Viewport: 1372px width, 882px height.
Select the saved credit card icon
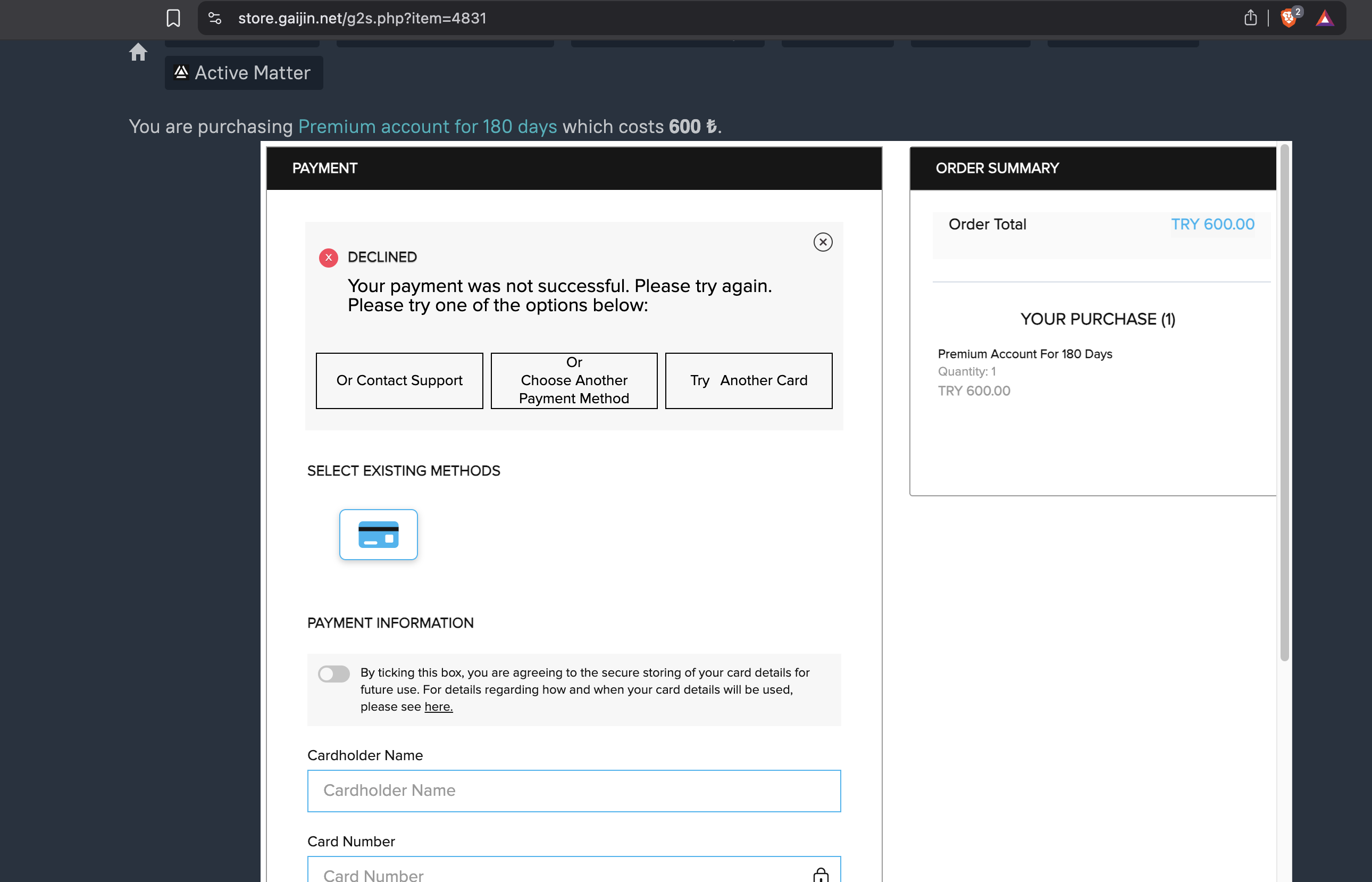378,534
